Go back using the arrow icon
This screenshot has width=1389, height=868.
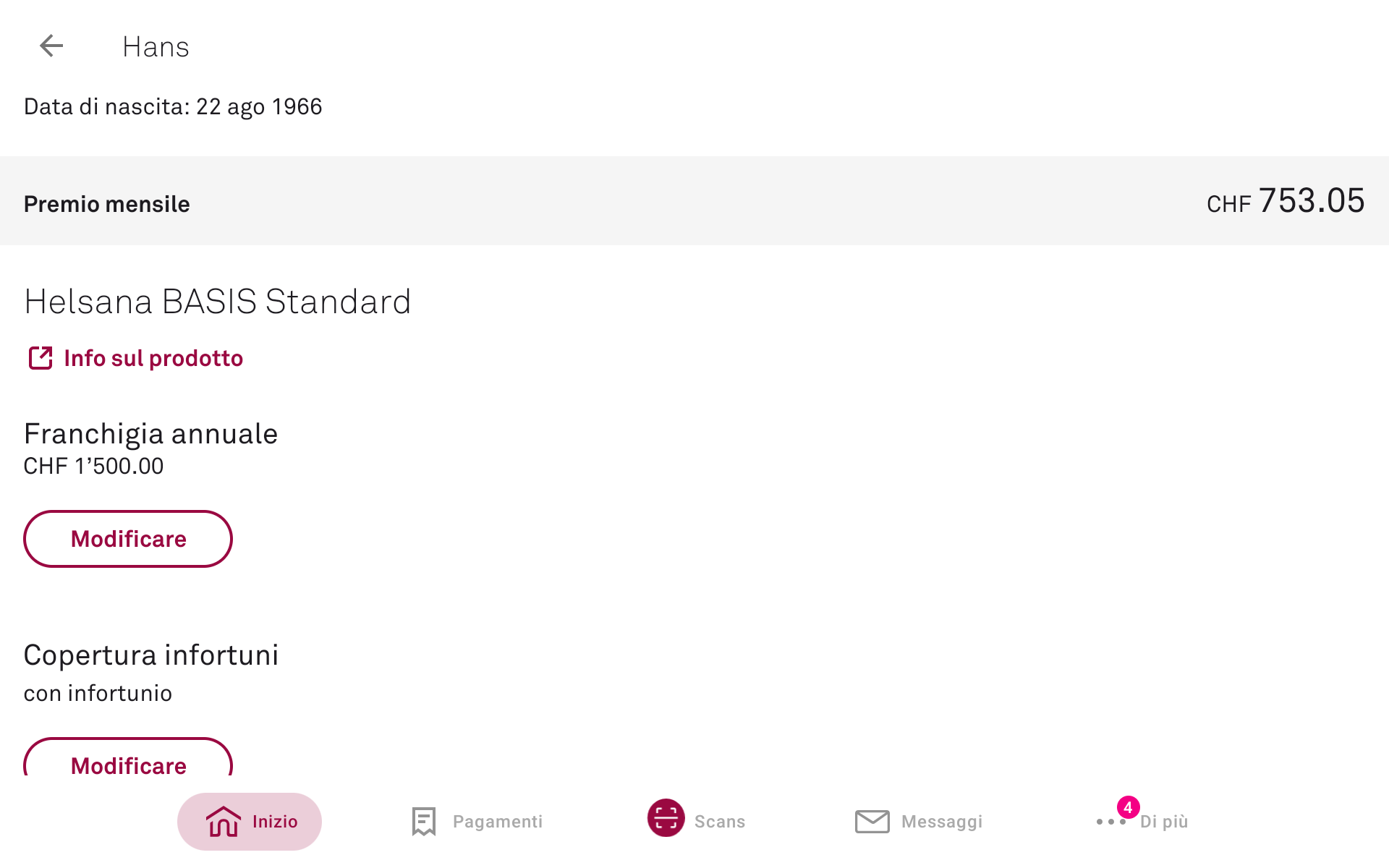click(x=51, y=46)
